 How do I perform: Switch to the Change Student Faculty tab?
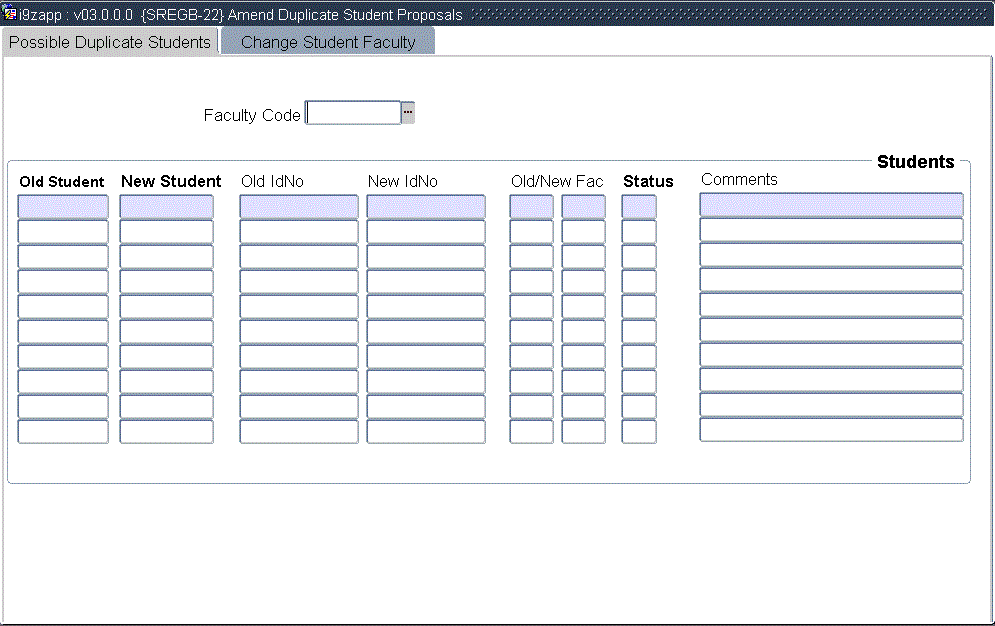(328, 42)
